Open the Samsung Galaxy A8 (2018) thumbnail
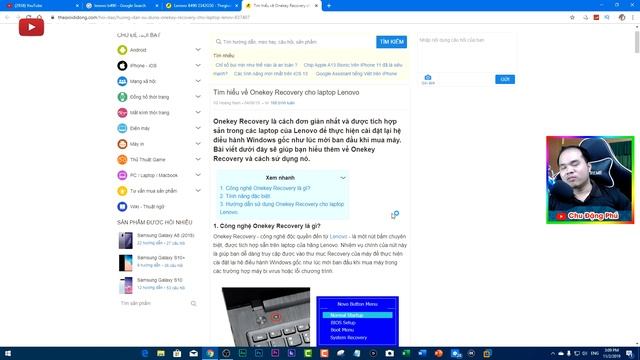 (x=126, y=240)
